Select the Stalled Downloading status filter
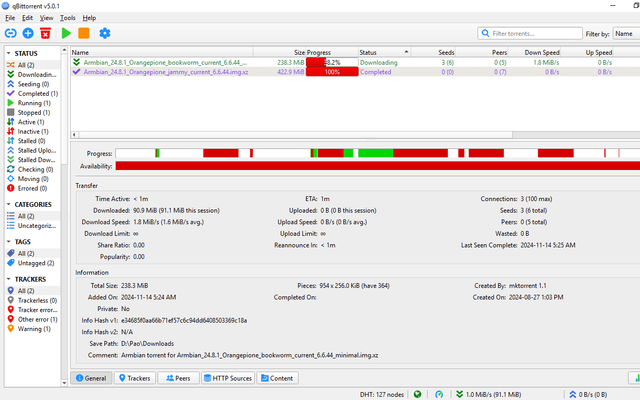 tap(33, 160)
